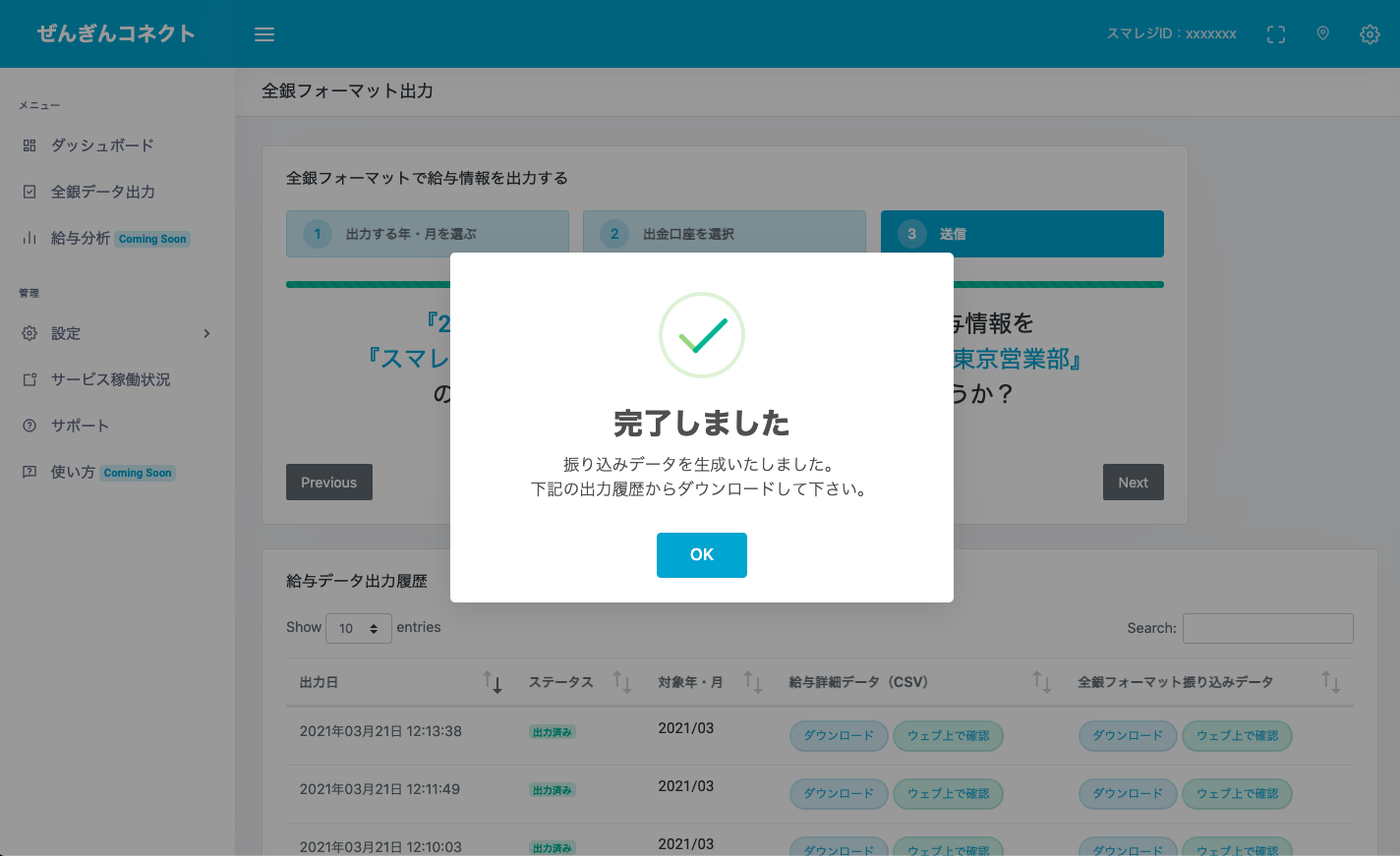Click OK in the 完了しました dialog
Image resolution: width=1400 pixels, height=856 pixels.
coord(701,554)
